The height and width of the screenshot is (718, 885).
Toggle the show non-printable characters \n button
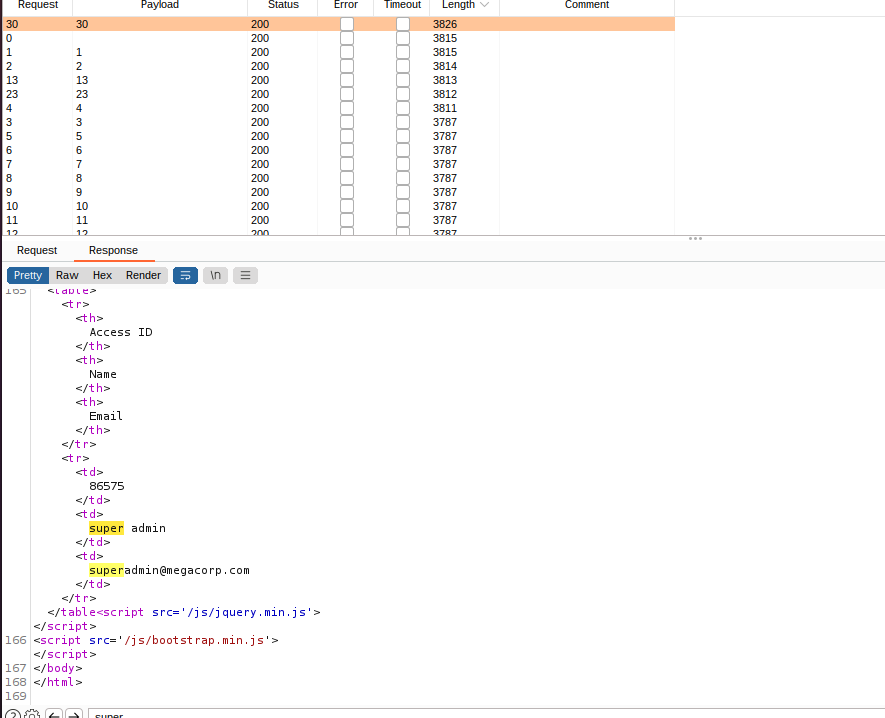pos(215,275)
